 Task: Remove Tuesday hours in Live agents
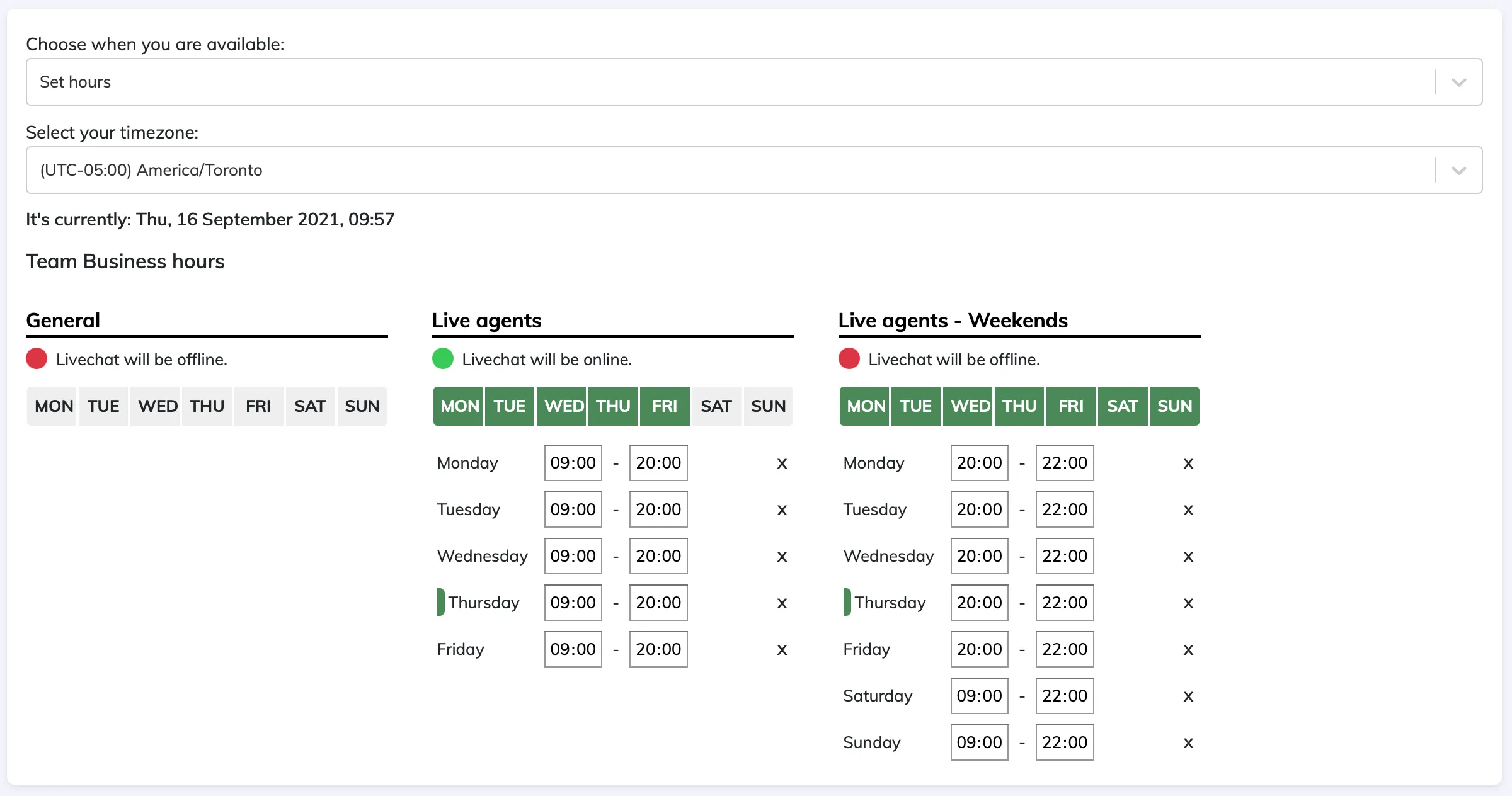point(782,510)
